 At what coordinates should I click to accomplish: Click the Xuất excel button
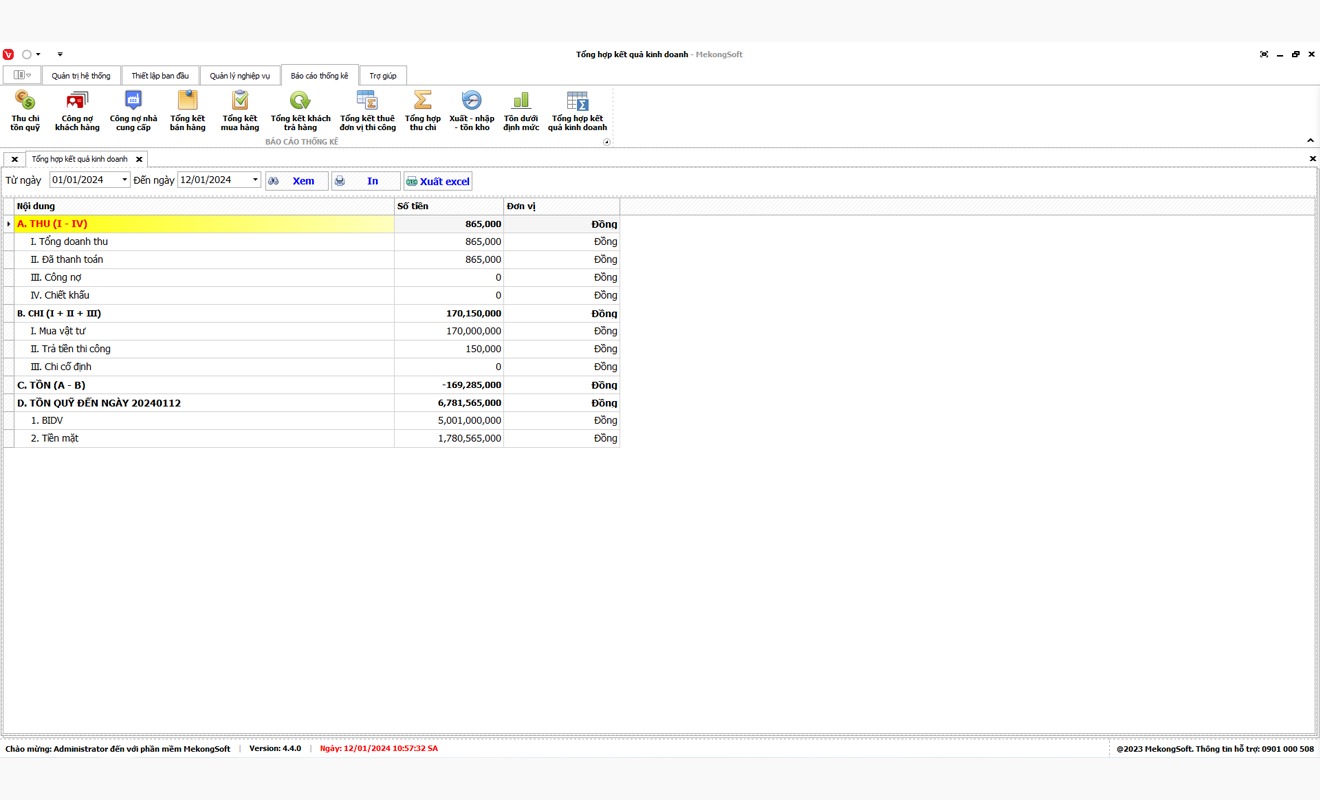pyautogui.click(x=438, y=181)
